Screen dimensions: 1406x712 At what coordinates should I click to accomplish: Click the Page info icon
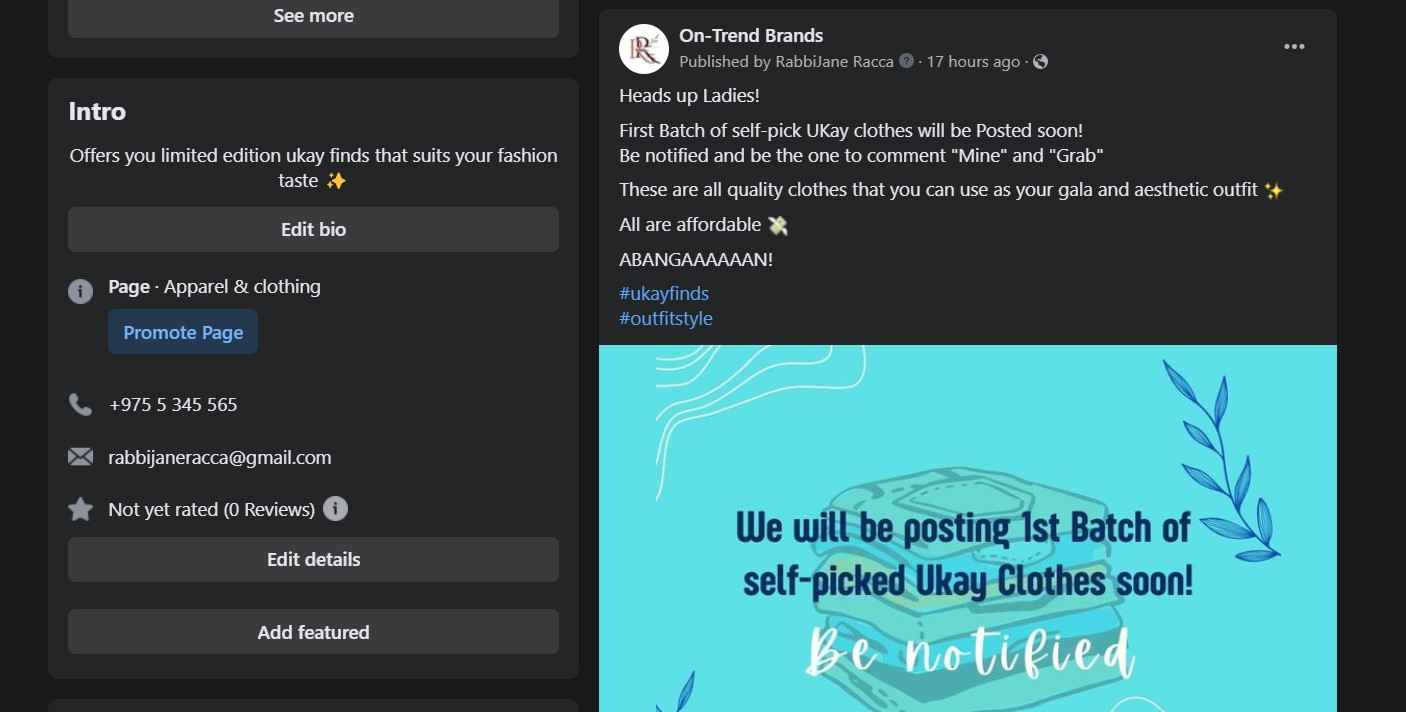click(x=80, y=291)
